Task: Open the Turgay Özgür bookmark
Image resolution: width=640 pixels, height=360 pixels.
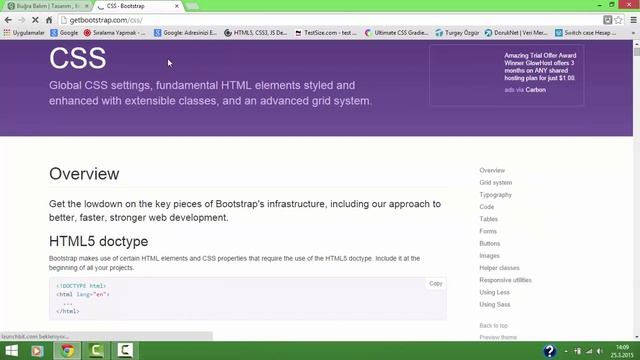Action: click(457, 33)
